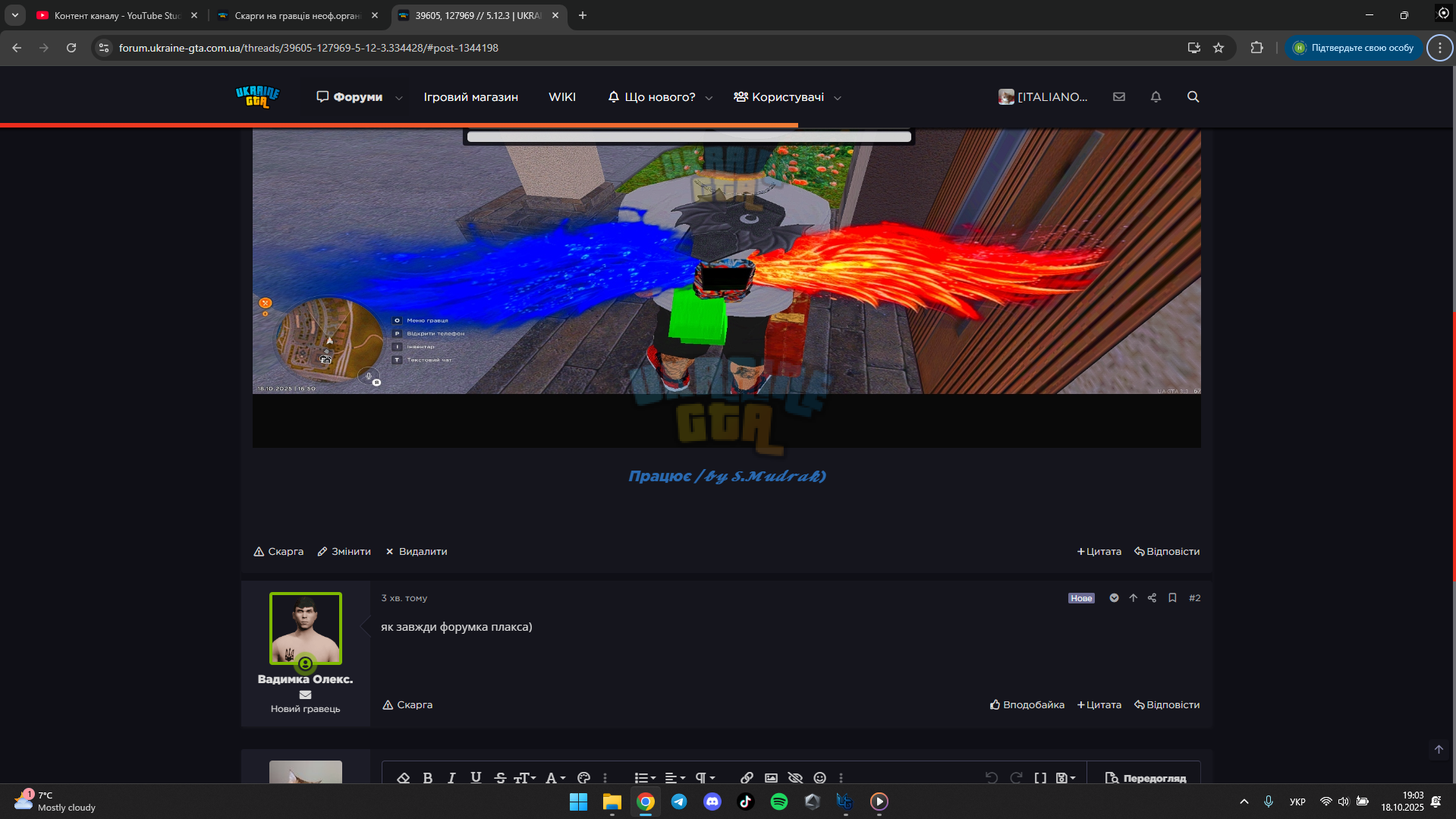Open the list dropdown in editor
Image resolution: width=1456 pixels, height=819 pixels.
click(x=645, y=778)
